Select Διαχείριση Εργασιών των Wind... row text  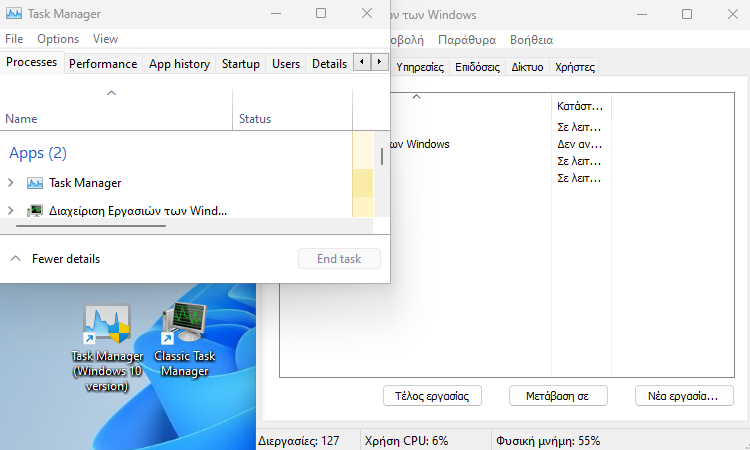138,210
